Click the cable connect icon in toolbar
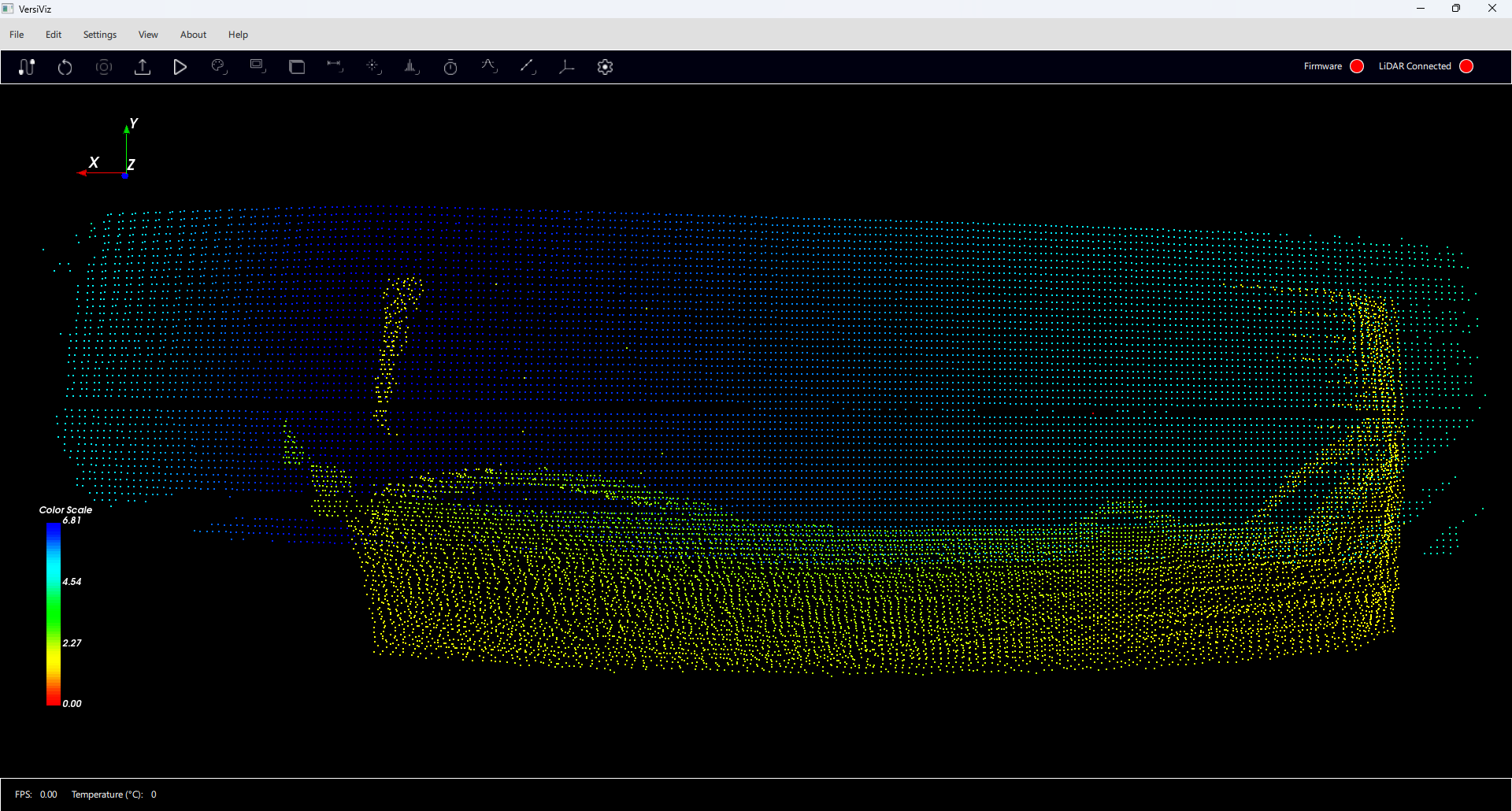The image size is (1512, 811). pyautogui.click(x=27, y=67)
